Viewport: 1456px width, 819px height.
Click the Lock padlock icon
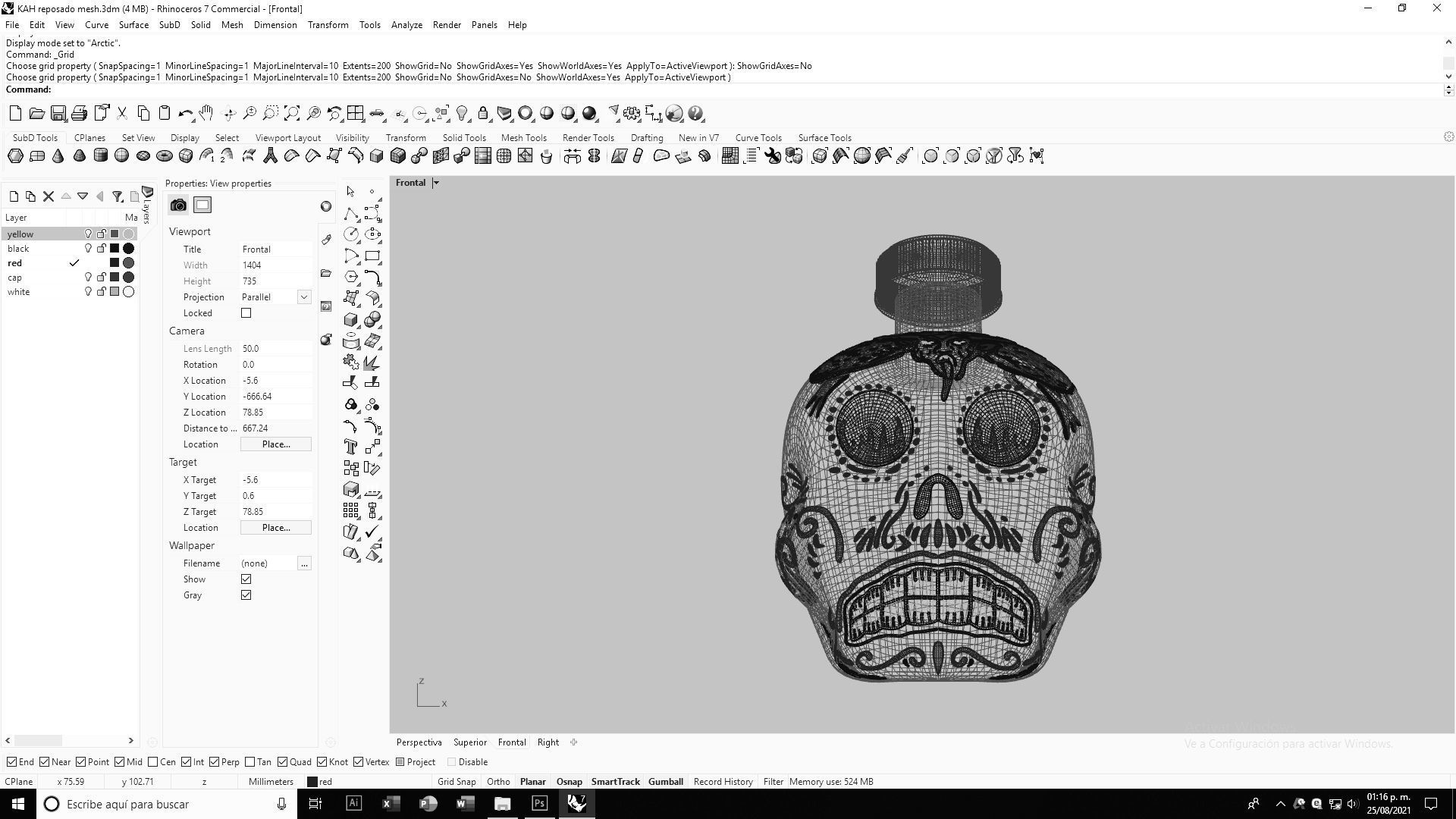click(483, 114)
